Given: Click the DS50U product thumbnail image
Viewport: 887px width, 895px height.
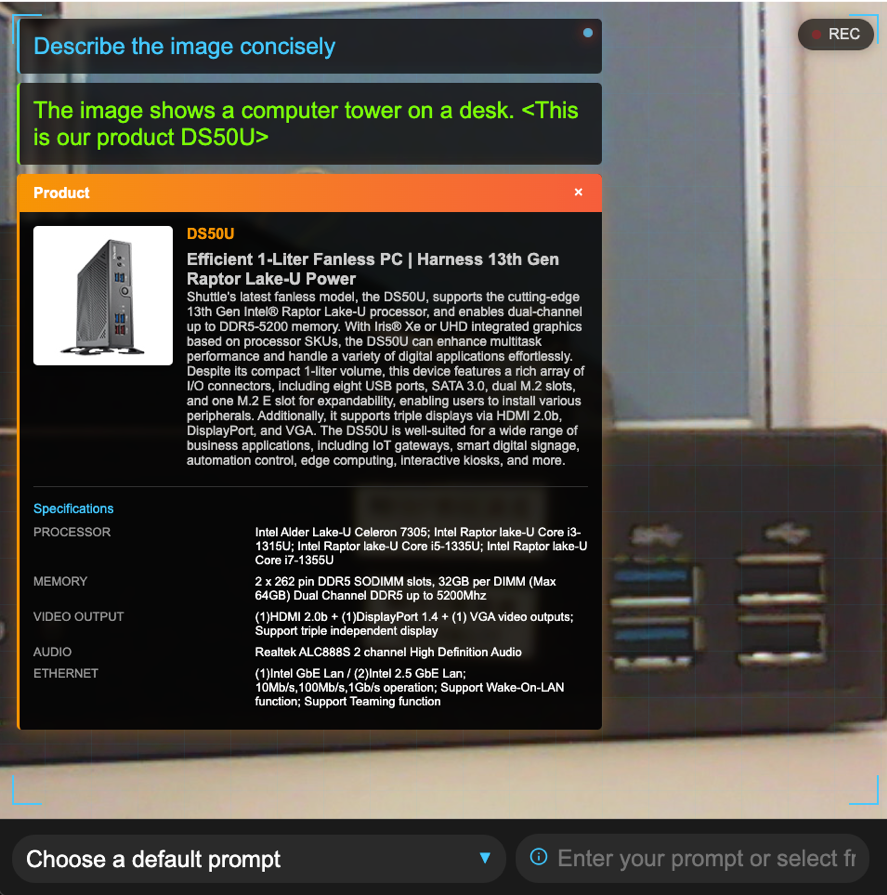Looking at the screenshot, I should point(103,296).
